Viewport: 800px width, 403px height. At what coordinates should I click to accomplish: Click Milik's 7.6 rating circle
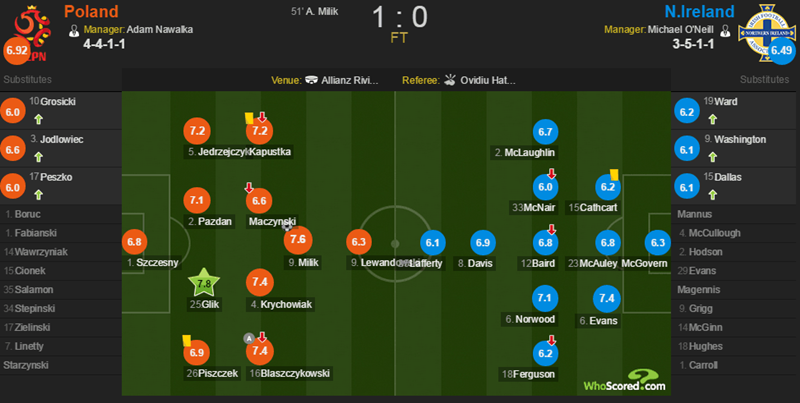pos(298,240)
